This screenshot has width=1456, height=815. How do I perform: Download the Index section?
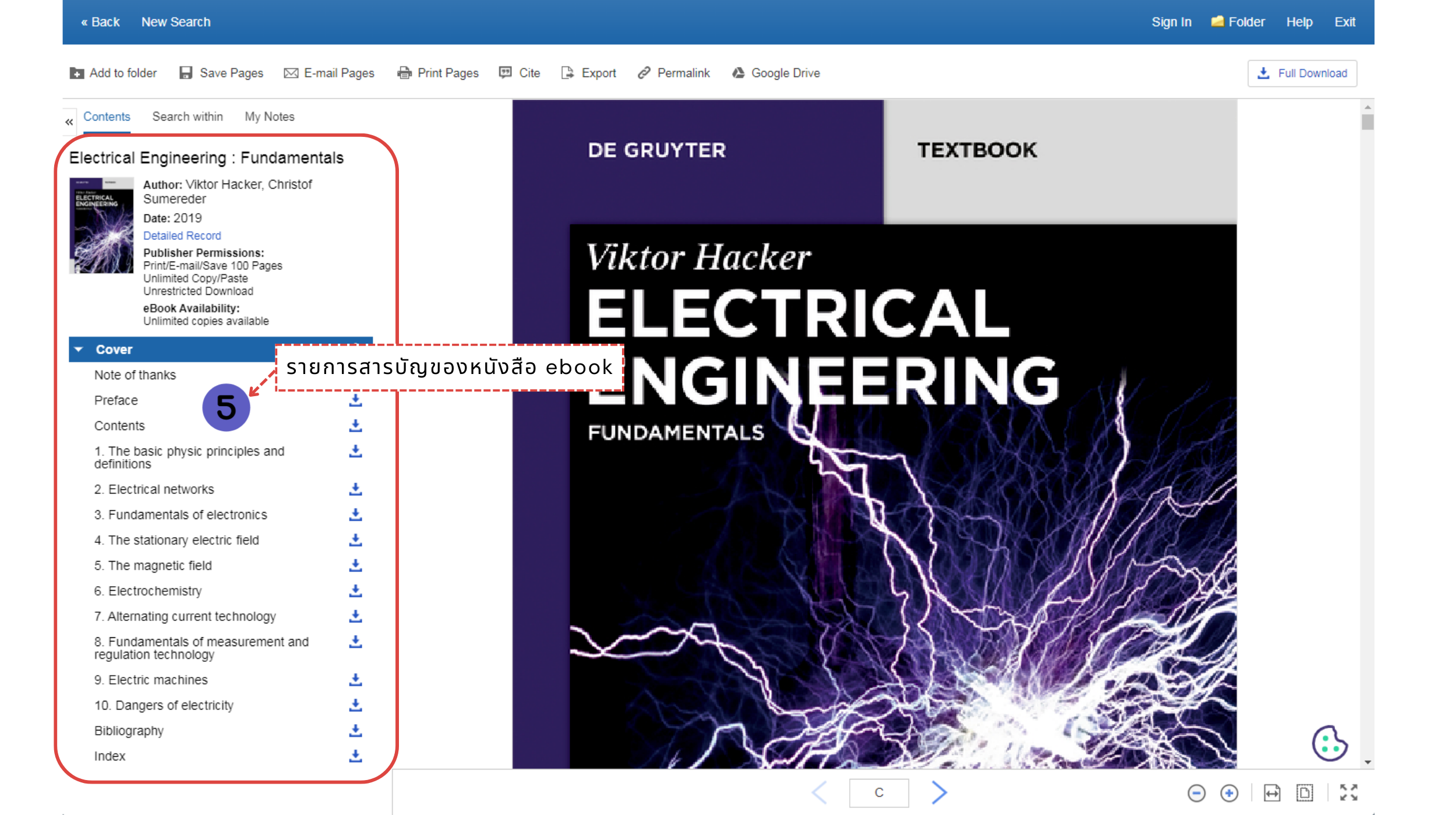(x=355, y=756)
